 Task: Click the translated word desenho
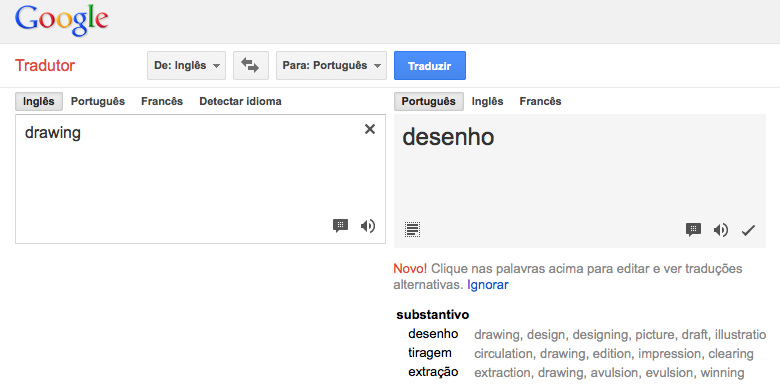point(448,137)
